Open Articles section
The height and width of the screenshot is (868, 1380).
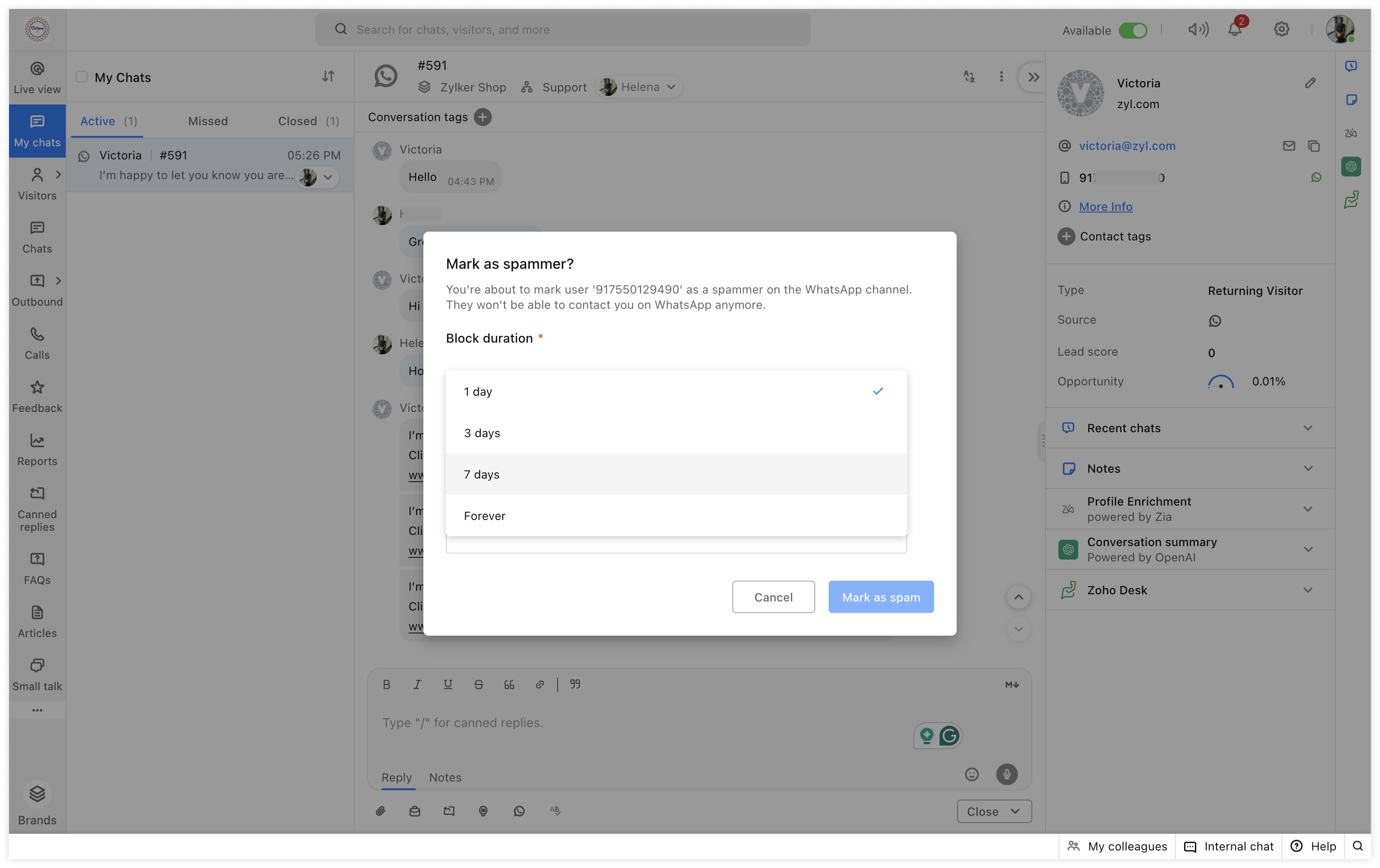click(37, 622)
